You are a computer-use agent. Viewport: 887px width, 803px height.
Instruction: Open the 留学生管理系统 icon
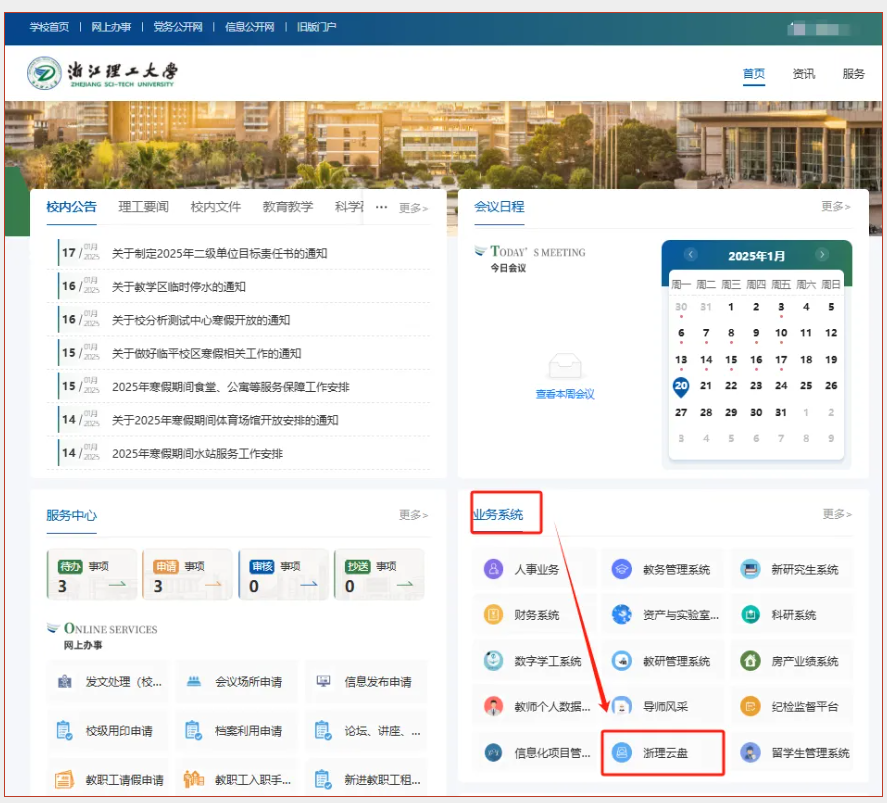tap(751, 752)
